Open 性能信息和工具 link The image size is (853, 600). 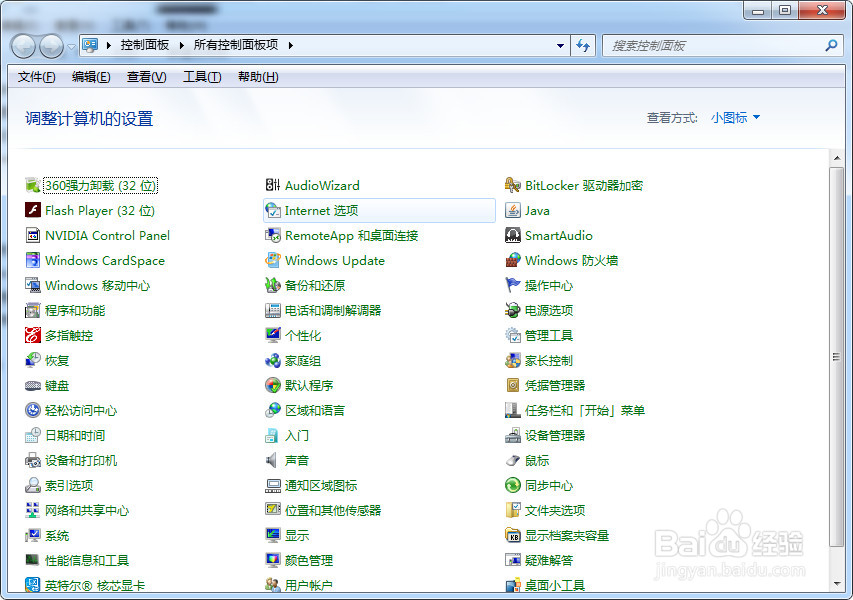click(x=87, y=561)
